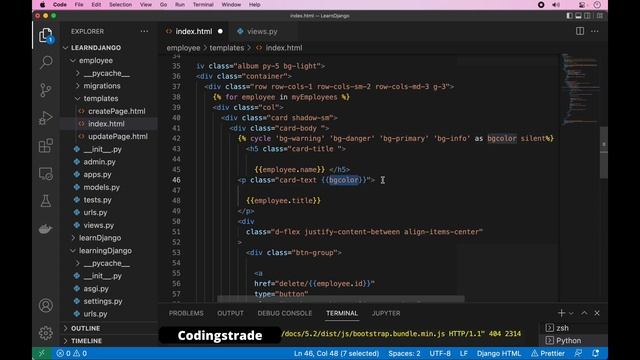Click Prettier formatter status
The height and width of the screenshot is (360, 640).
547,353
